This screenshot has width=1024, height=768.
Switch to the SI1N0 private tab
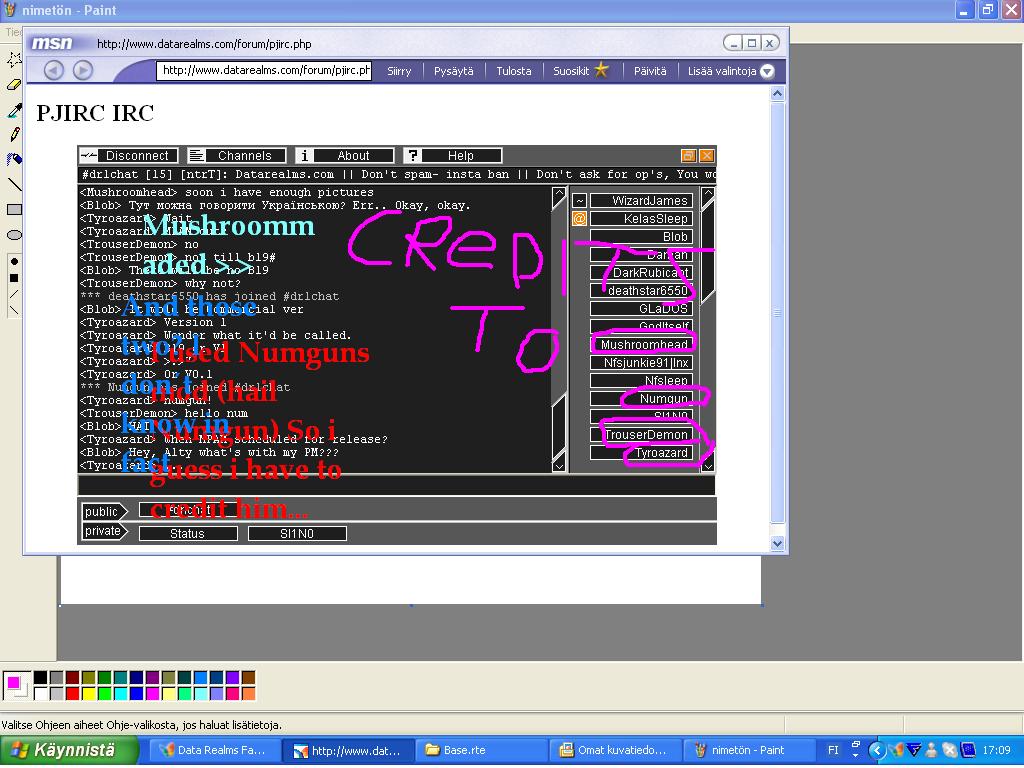297,534
